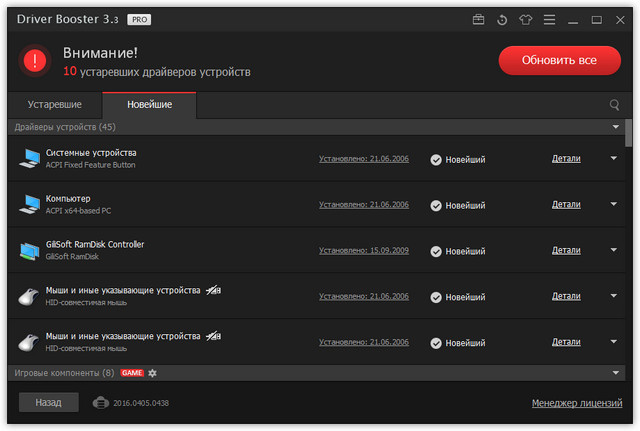The width and height of the screenshot is (640, 431).
Task: Click the GiliSoft RamDisk Controller device icon
Action: click(x=29, y=250)
